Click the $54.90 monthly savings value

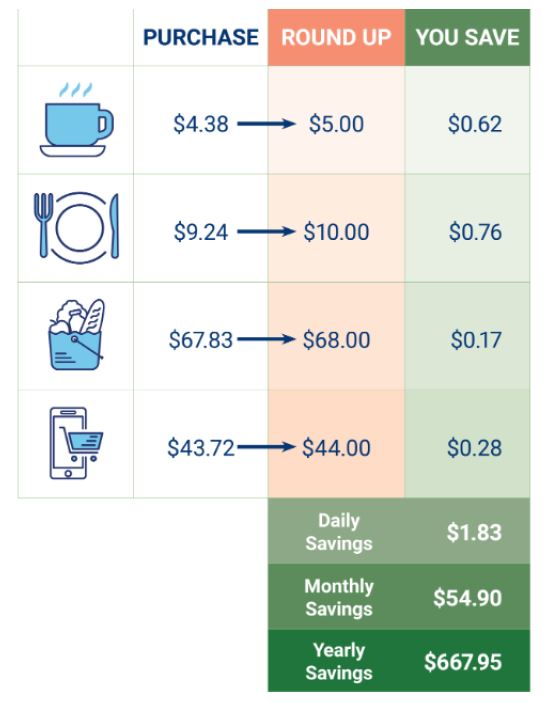click(x=468, y=598)
